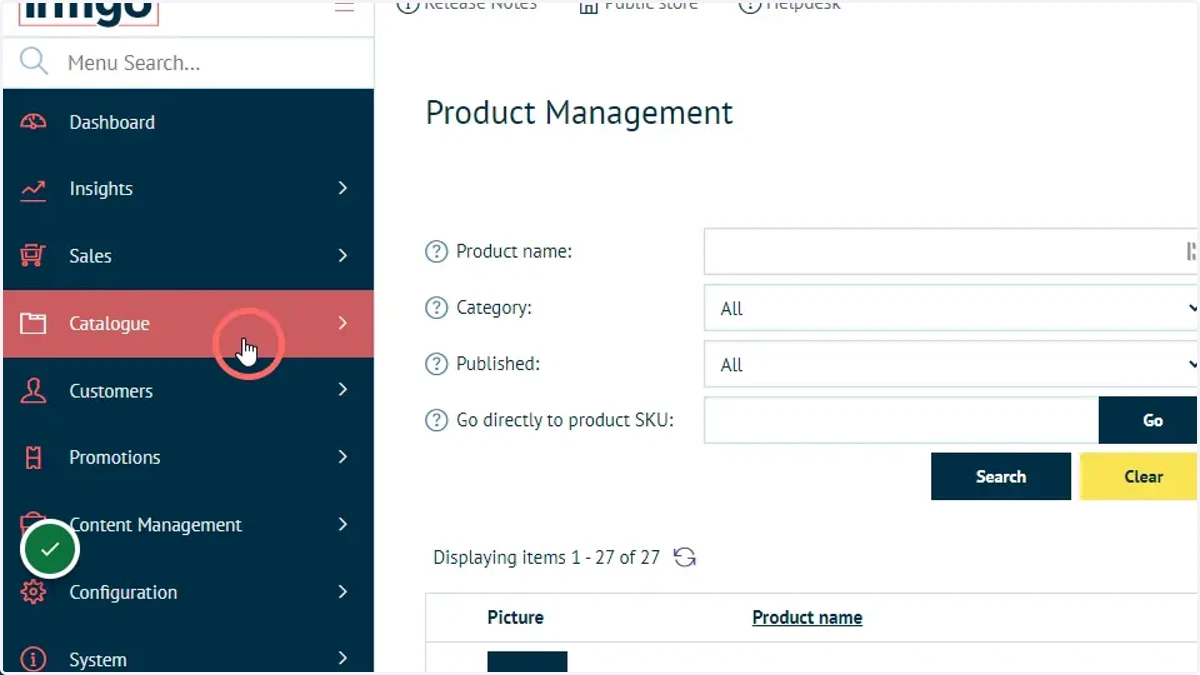
Task: Click the Picture column header
Action: (515, 618)
